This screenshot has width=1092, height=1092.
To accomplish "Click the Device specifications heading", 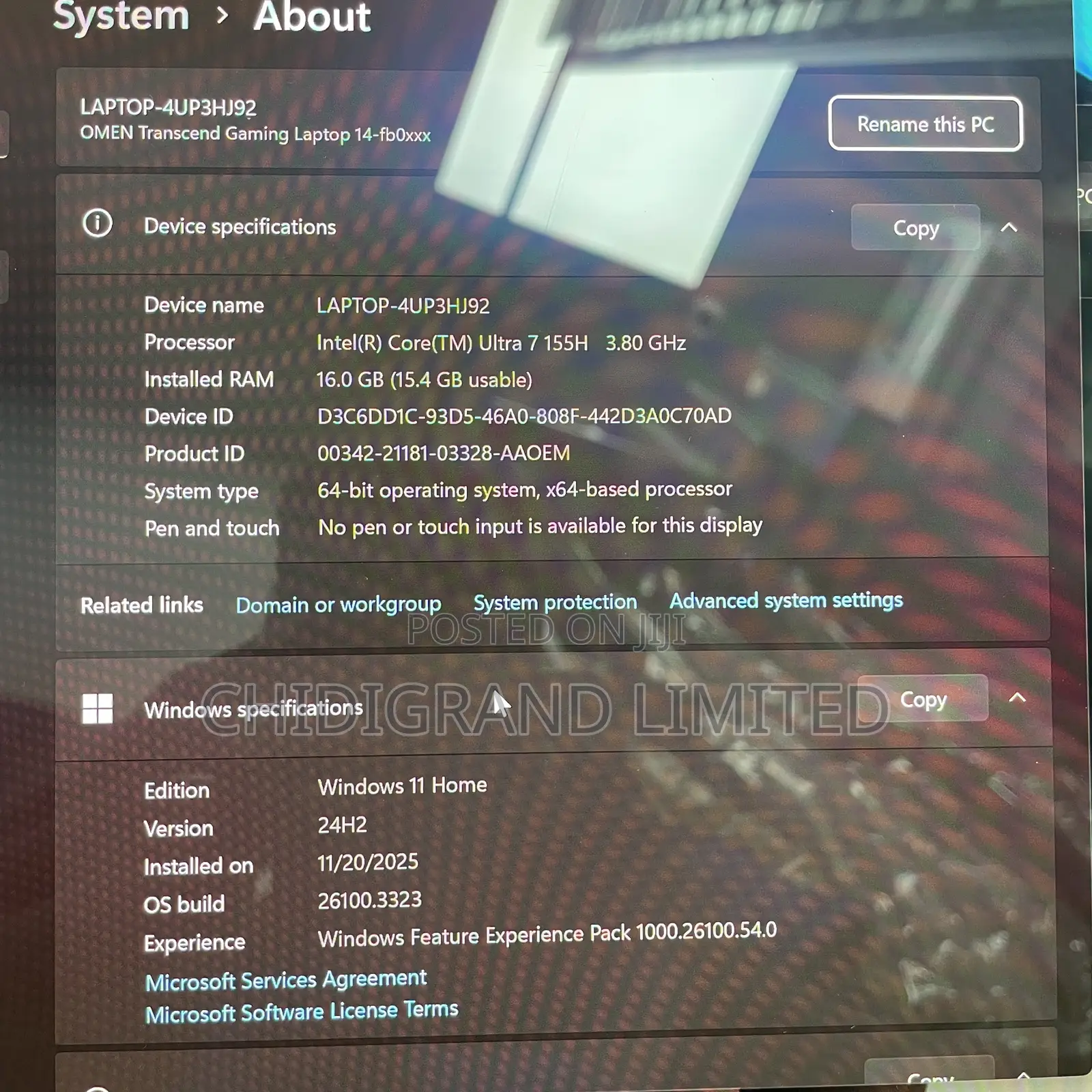I will coord(240,227).
